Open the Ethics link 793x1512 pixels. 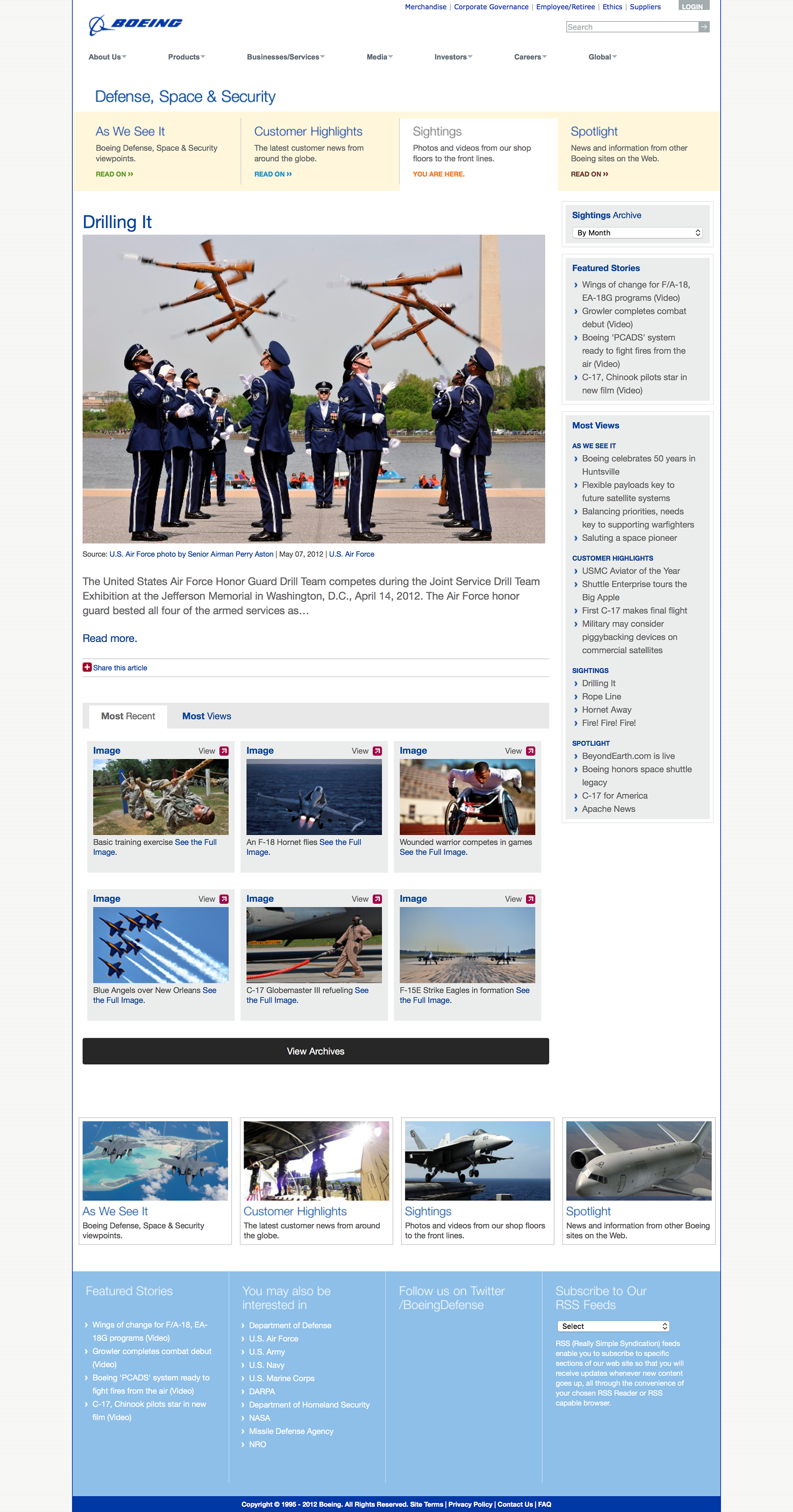click(x=613, y=7)
